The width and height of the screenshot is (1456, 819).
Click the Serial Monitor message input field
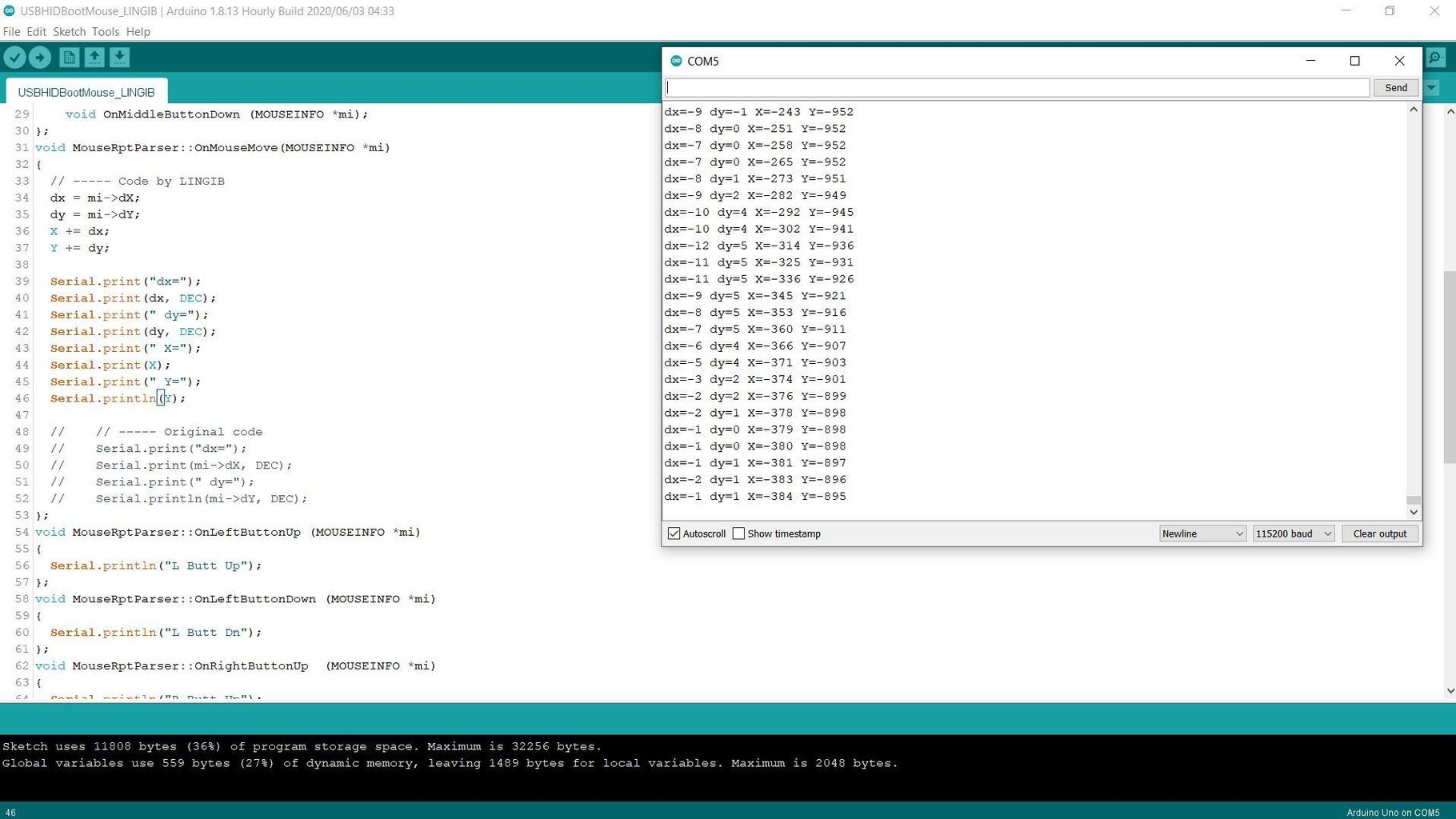coord(1016,87)
